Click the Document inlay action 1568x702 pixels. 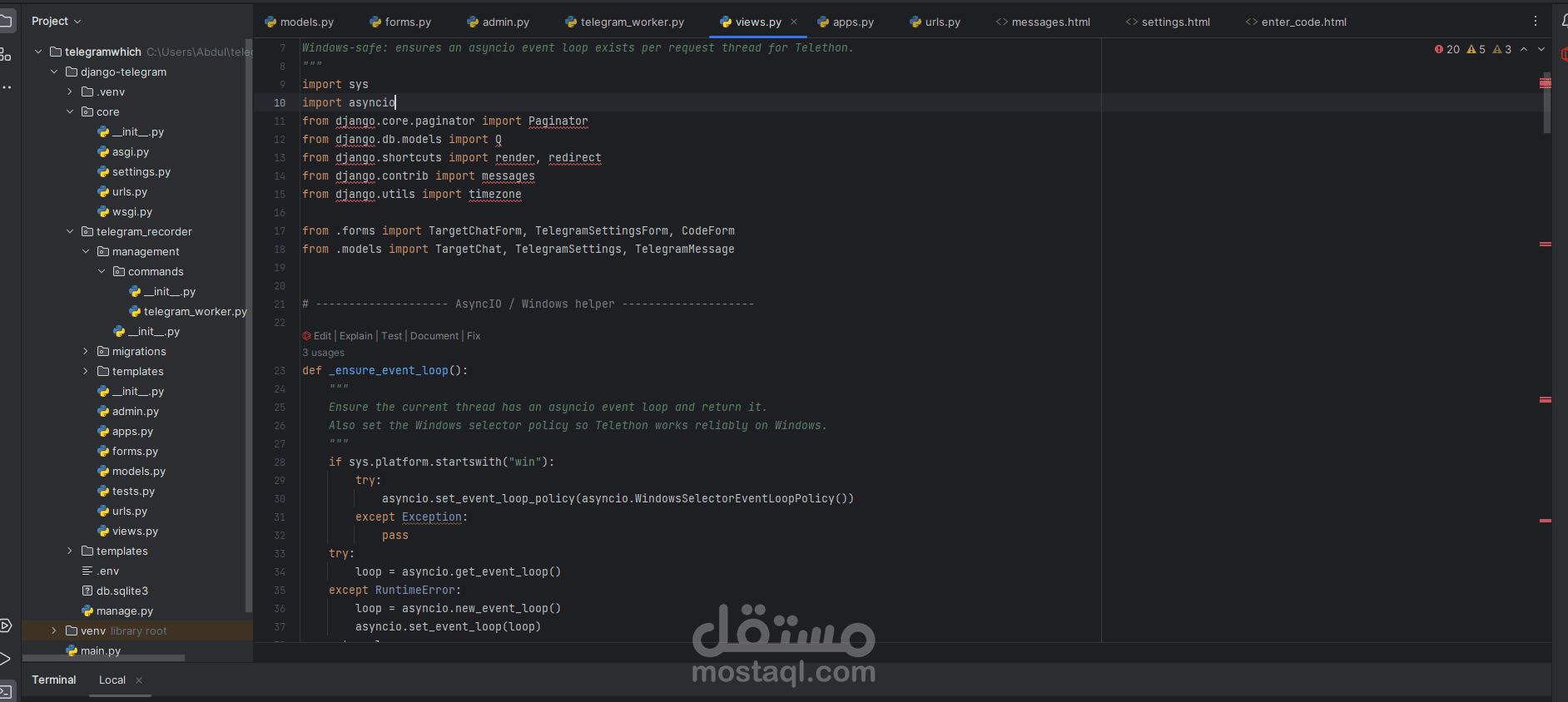pyautogui.click(x=434, y=336)
